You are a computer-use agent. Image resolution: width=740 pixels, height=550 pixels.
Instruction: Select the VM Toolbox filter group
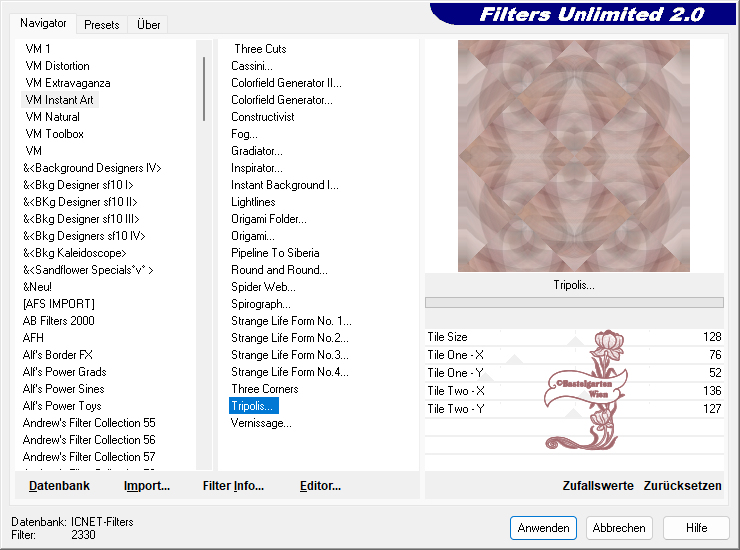coord(54,134)
